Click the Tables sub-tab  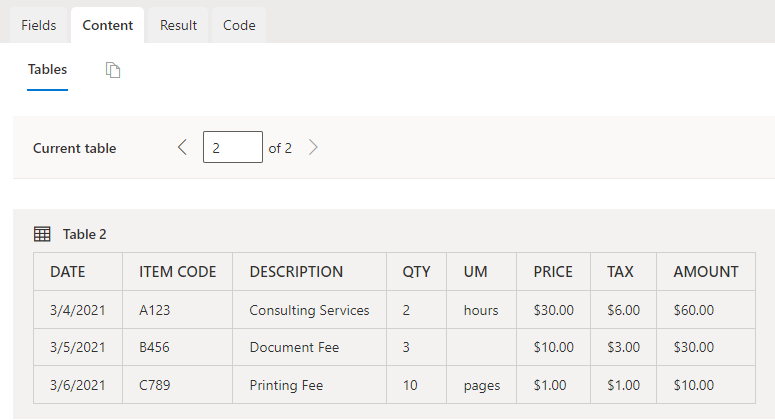(x=47, y=70)
